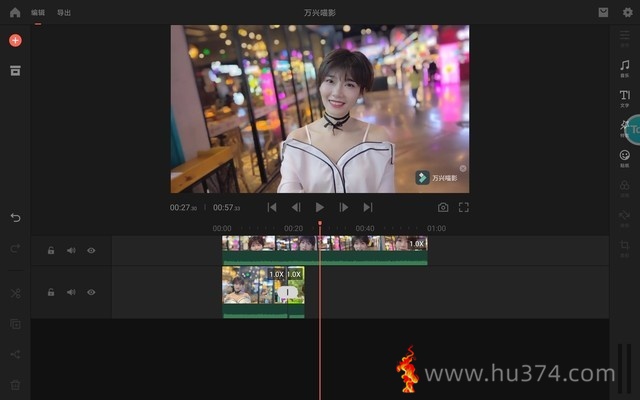Click the 万兴喵影 title text

pos(320,13)
